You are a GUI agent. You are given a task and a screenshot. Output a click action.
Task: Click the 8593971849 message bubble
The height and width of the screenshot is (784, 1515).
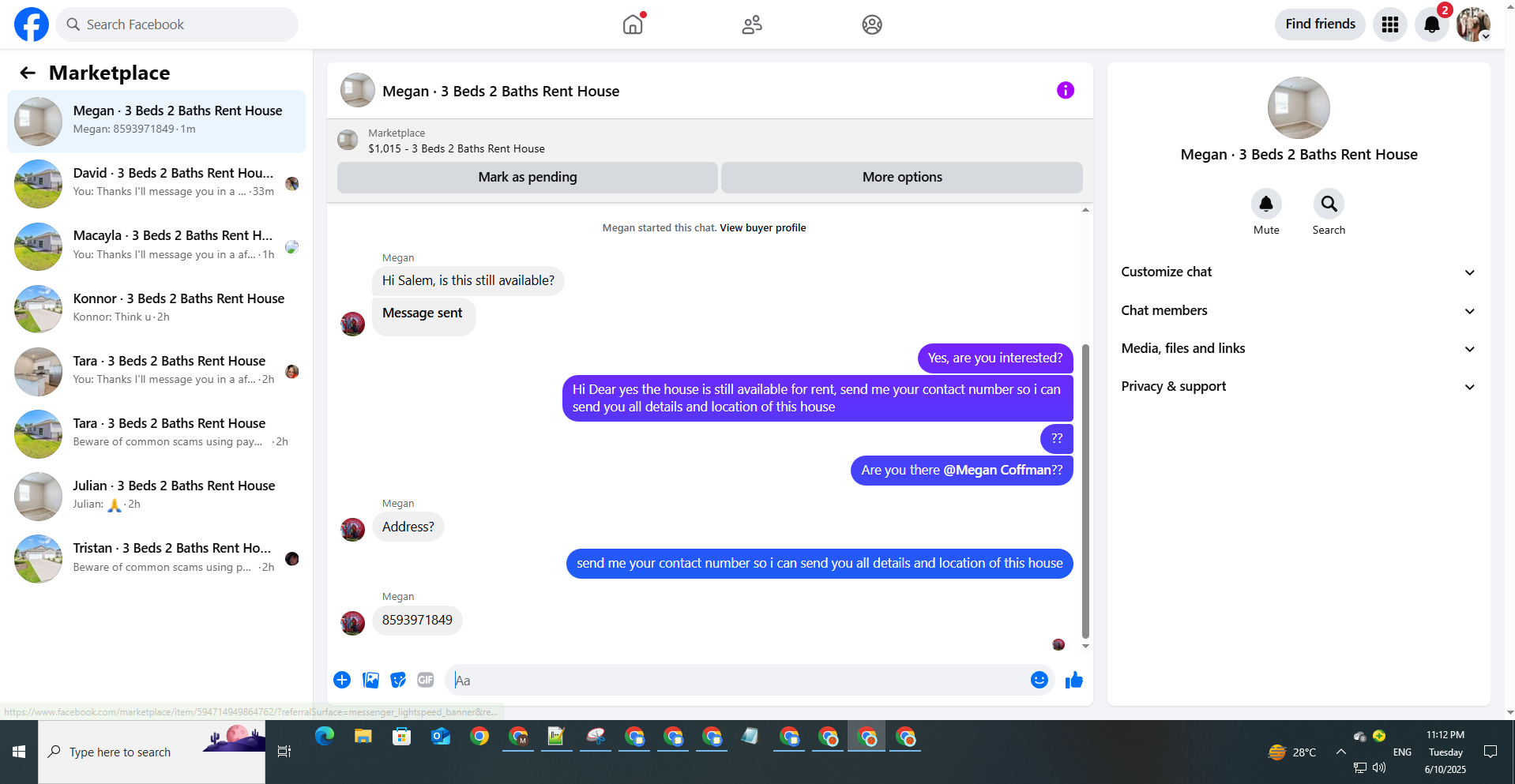click(417, 621)
